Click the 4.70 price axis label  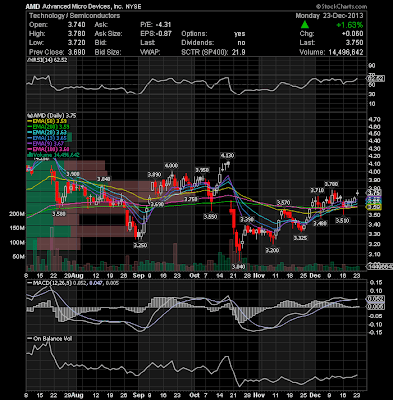(x=374, y=119)
